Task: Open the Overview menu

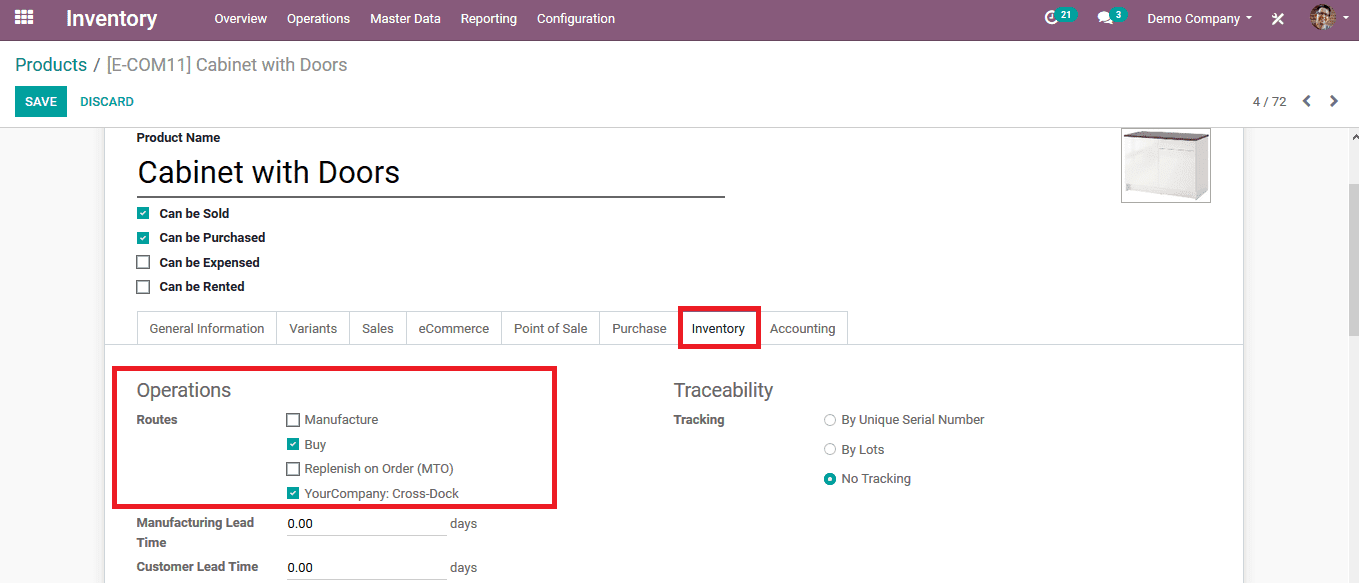Action: (x=241, y=19)
